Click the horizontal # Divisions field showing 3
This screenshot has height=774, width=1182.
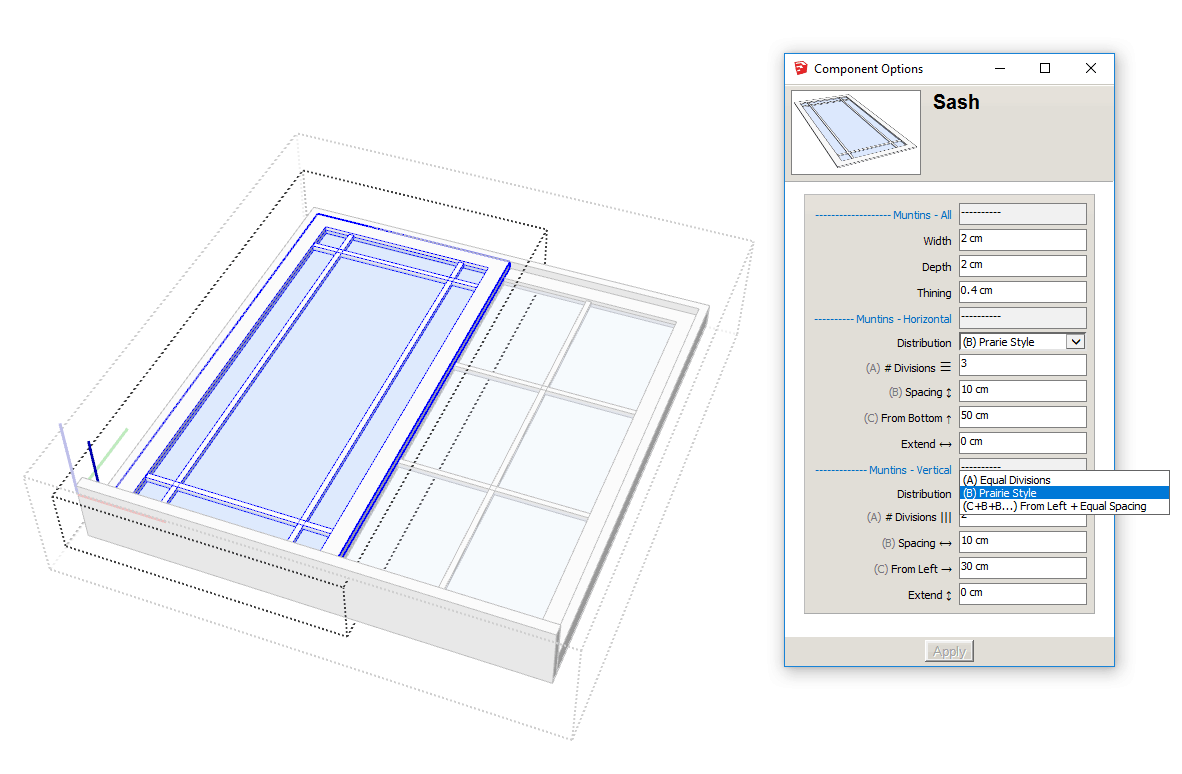(1022, 365)
